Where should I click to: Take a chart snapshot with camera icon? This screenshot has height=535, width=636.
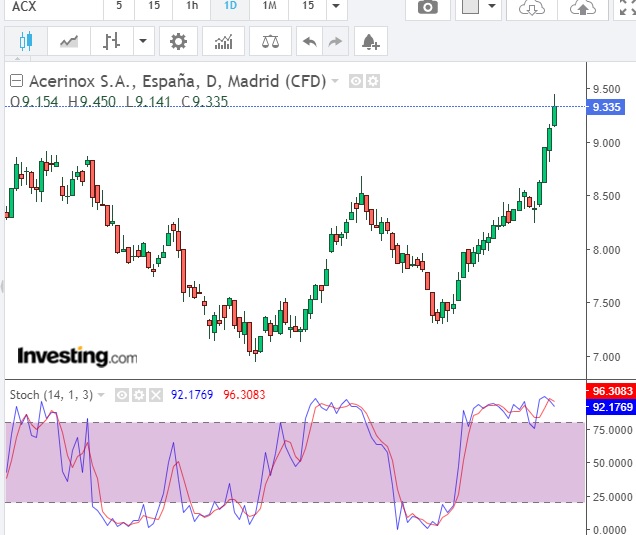(x=428, y=7)
